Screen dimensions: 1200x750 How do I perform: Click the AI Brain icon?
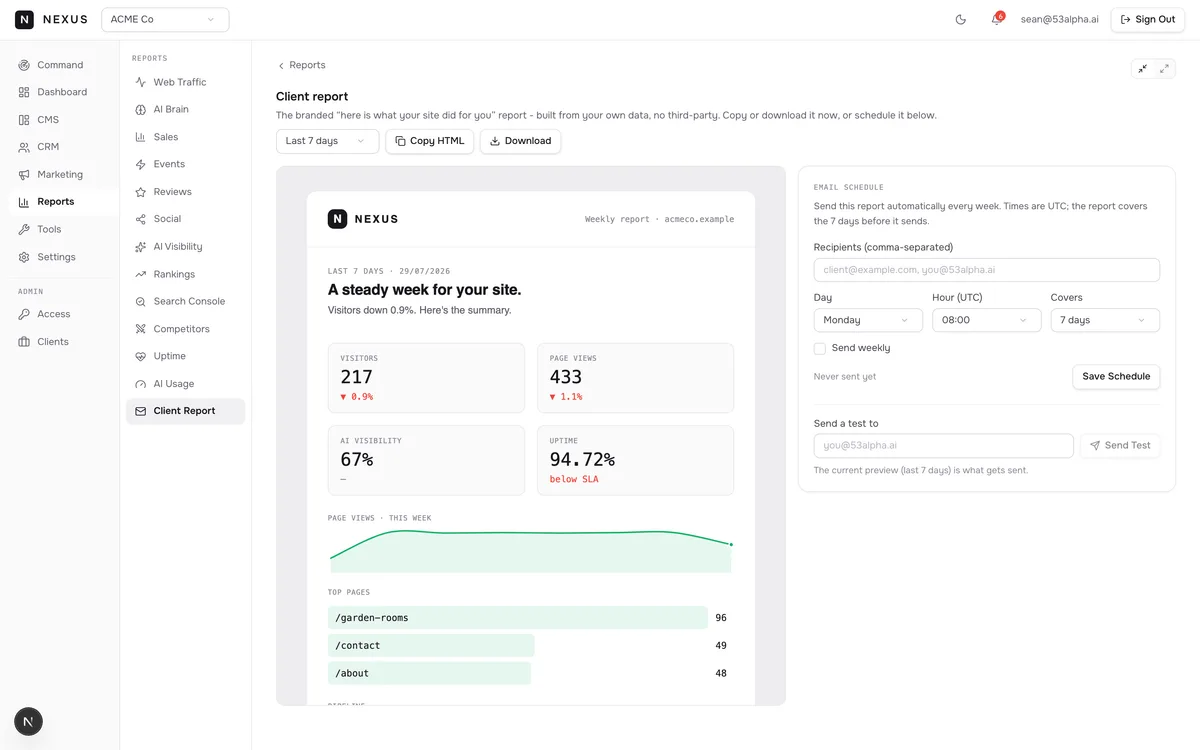[141, 109]
